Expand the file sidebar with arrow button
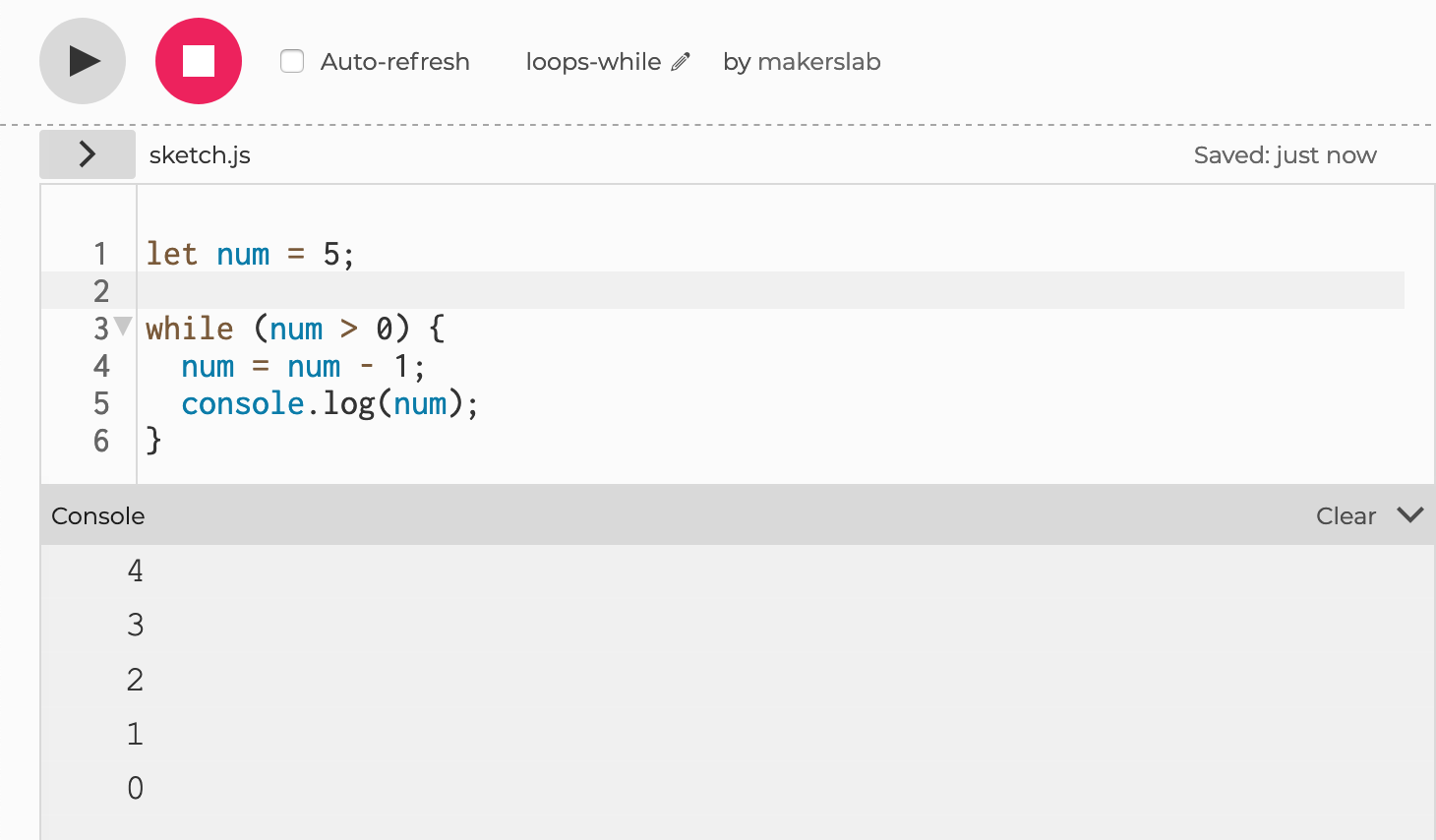The image size is (1436, 840). tap(88, 154)
